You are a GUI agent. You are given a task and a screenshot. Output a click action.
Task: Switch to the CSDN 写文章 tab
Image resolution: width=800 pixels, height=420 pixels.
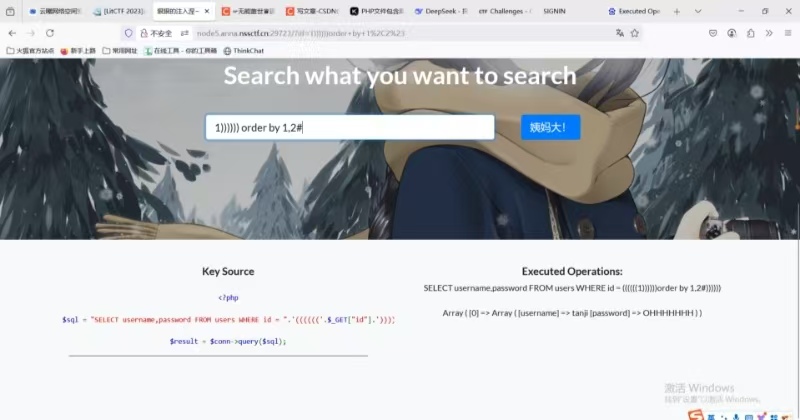click(312, 11)
